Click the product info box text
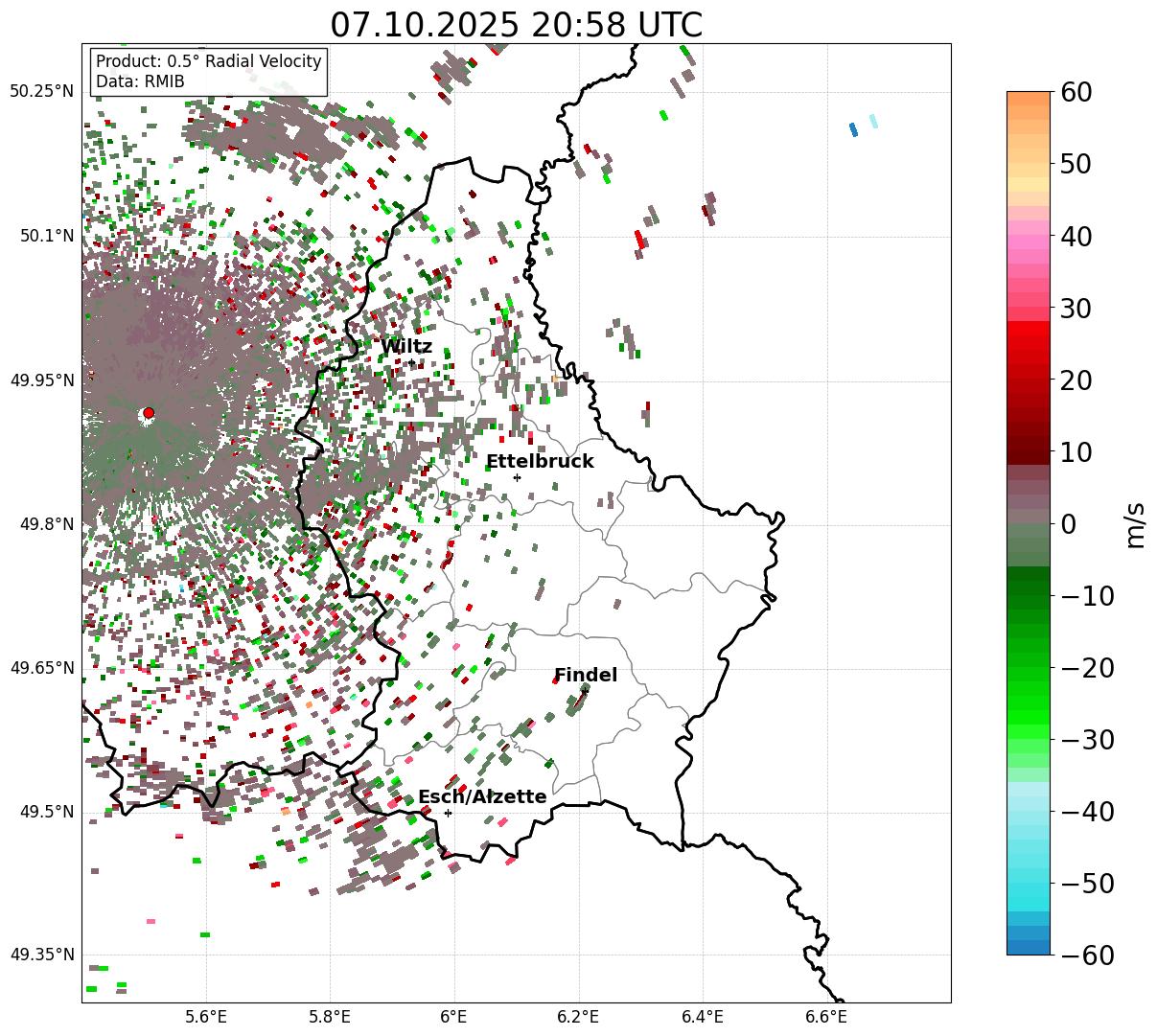The width and height of the screenshot is (1157, 1036). 209,72
